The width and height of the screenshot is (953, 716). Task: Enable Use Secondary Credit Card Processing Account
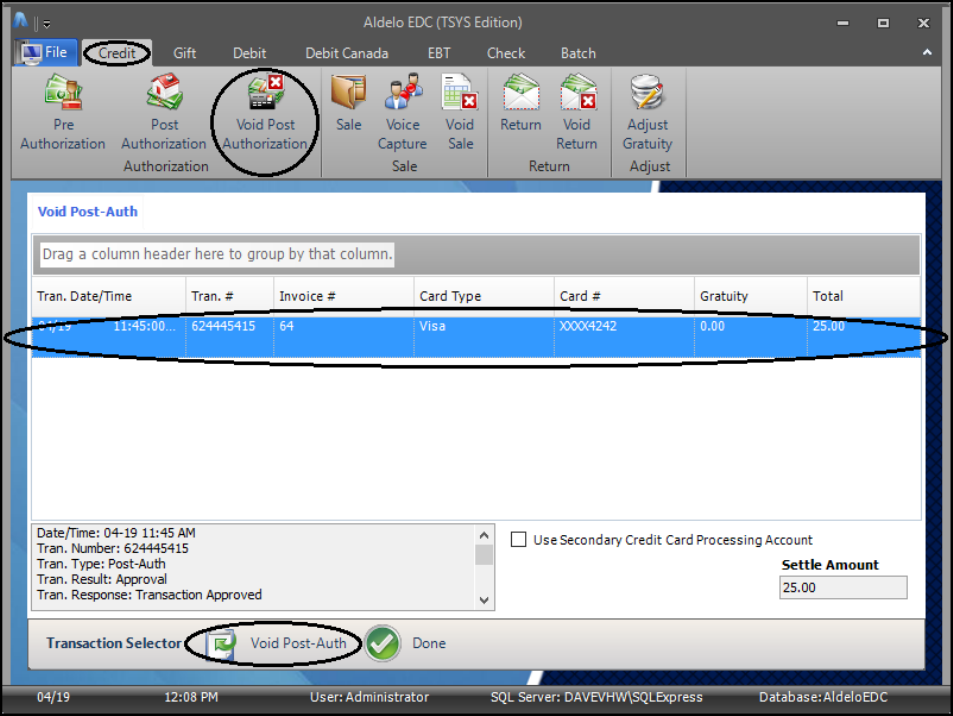pyautogui.click(x=518, y=540)
